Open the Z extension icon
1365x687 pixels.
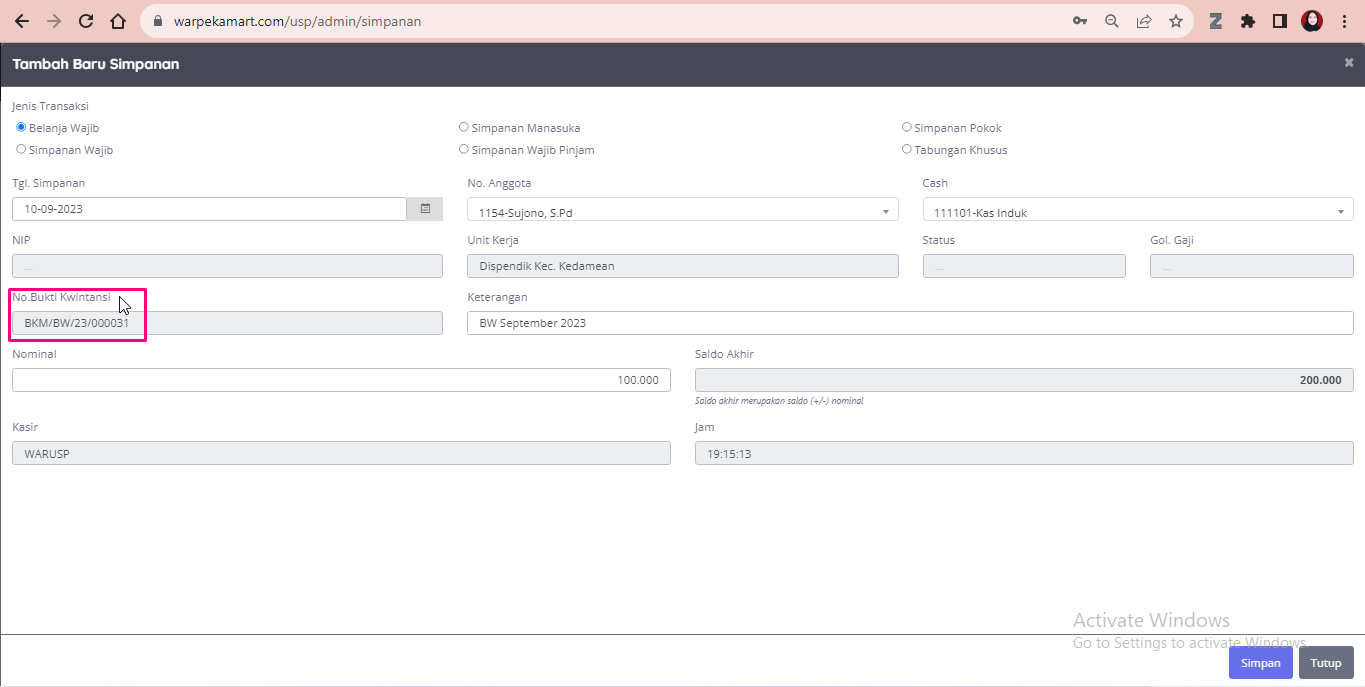1216,21
